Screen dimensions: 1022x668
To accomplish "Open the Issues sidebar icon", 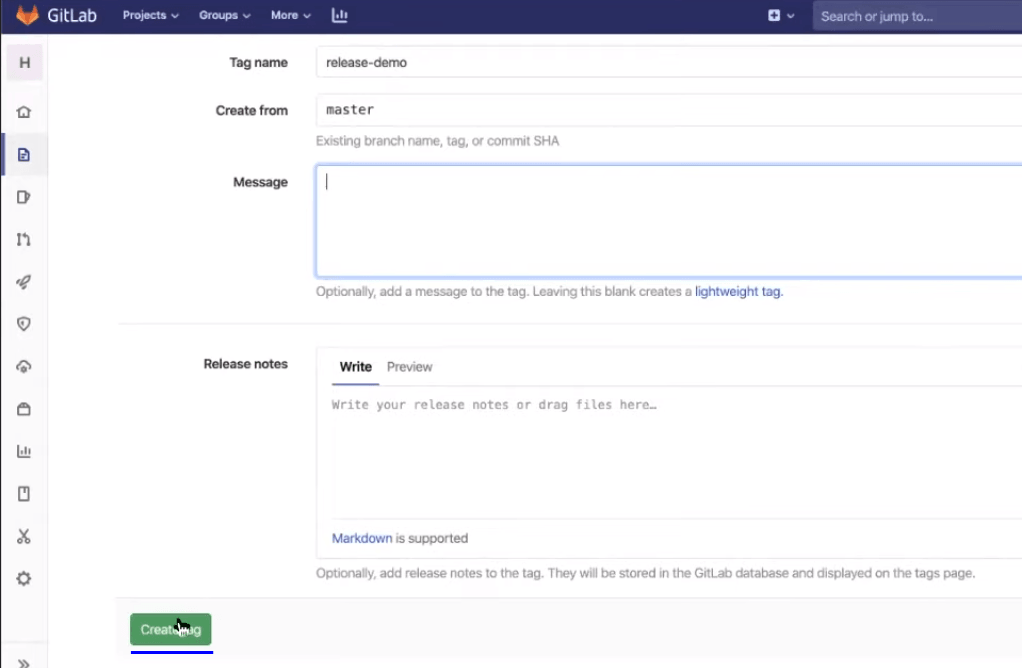I will pyautogui.click(x=24, y=197).
